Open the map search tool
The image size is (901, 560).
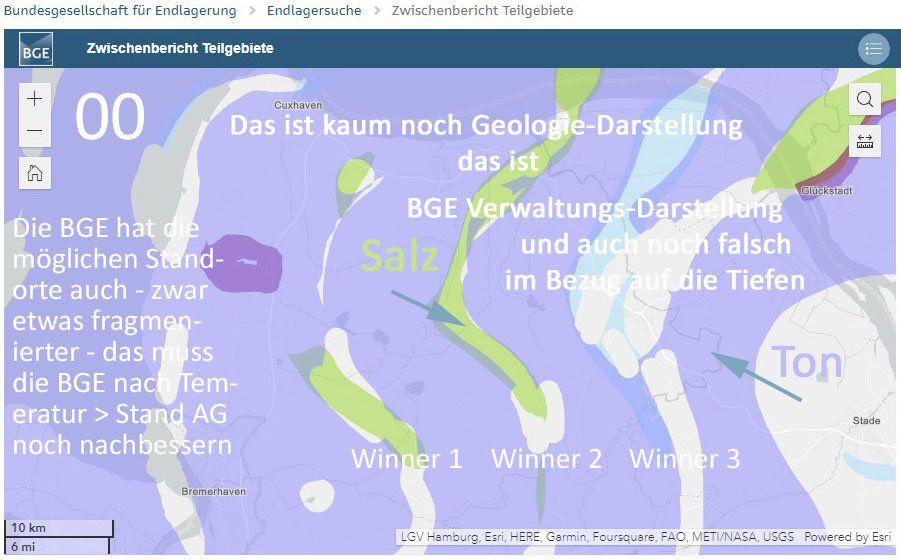click(865, 99)
